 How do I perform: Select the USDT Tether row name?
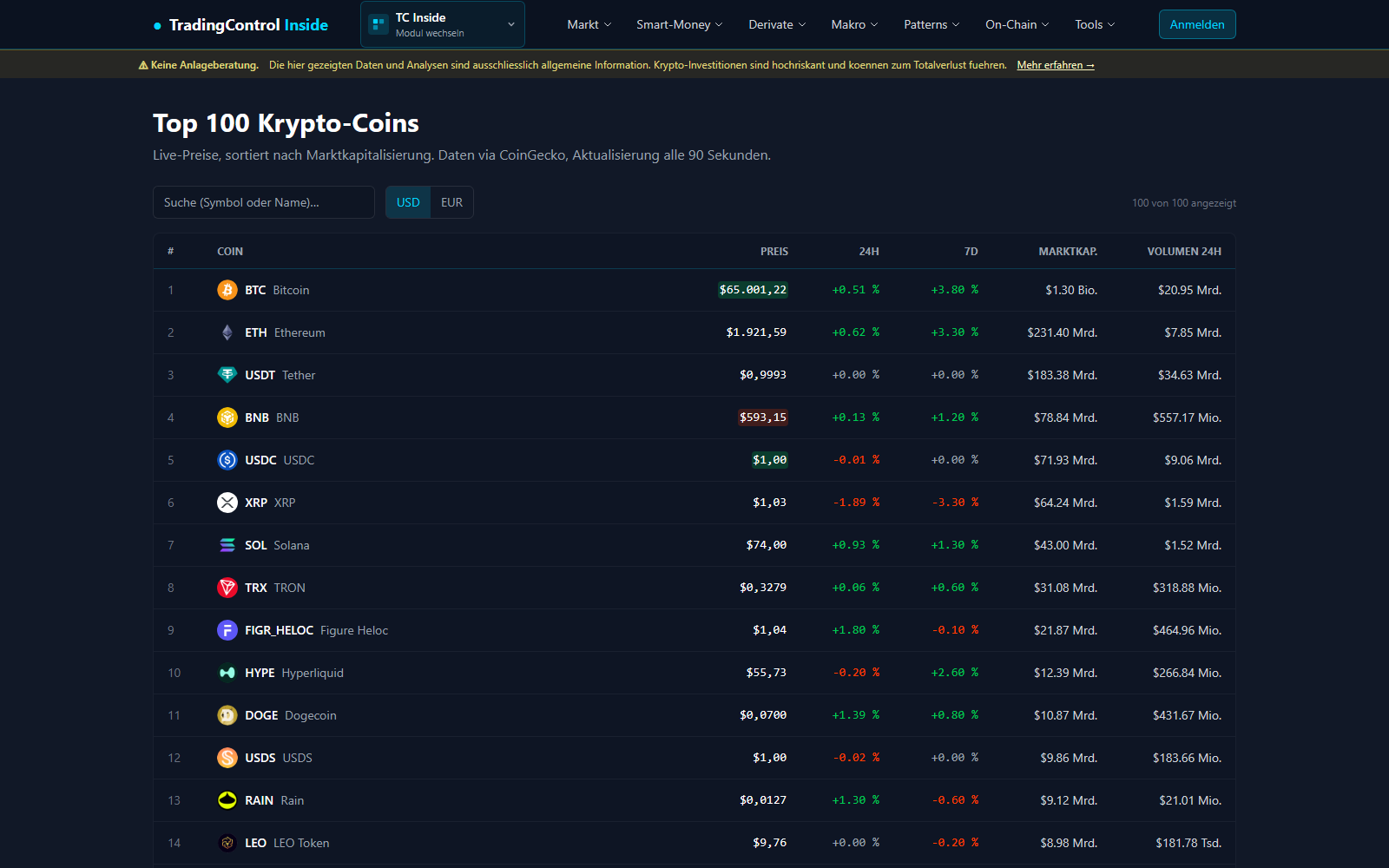point(280,375)
